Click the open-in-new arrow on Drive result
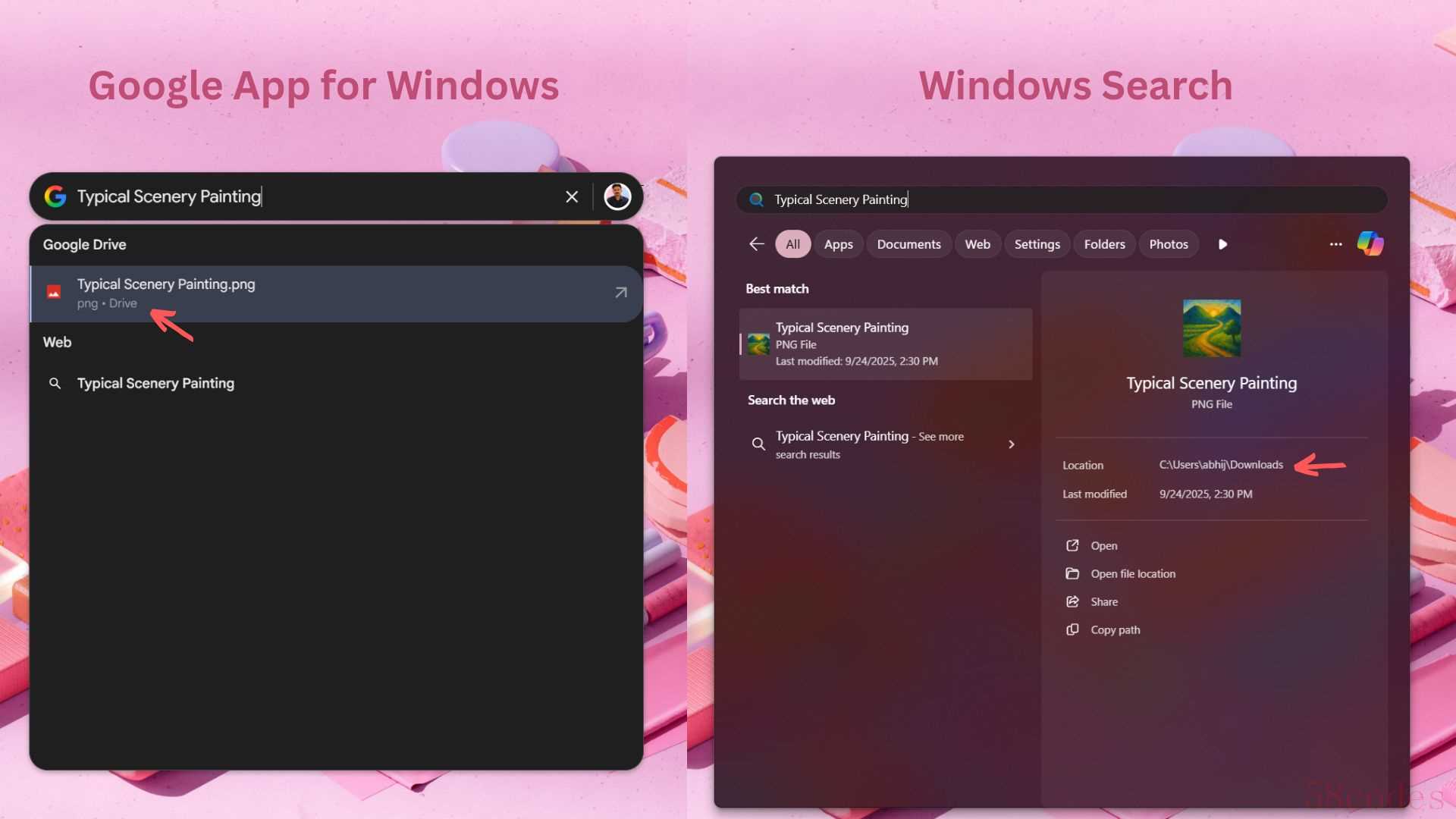The width and height of the screenshot is (1456, 819). [x=621, y=293]
